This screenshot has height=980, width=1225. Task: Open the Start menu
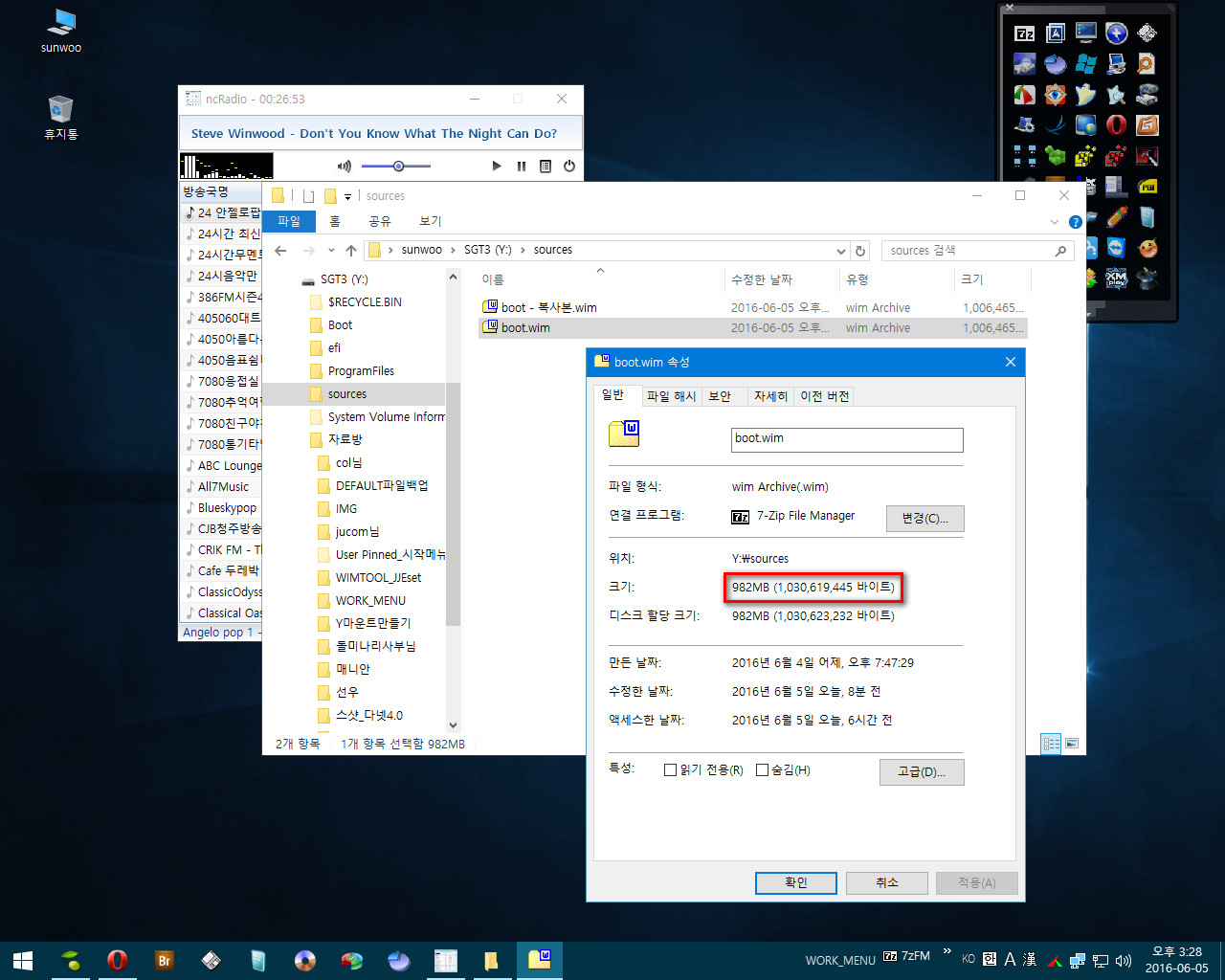24,960
